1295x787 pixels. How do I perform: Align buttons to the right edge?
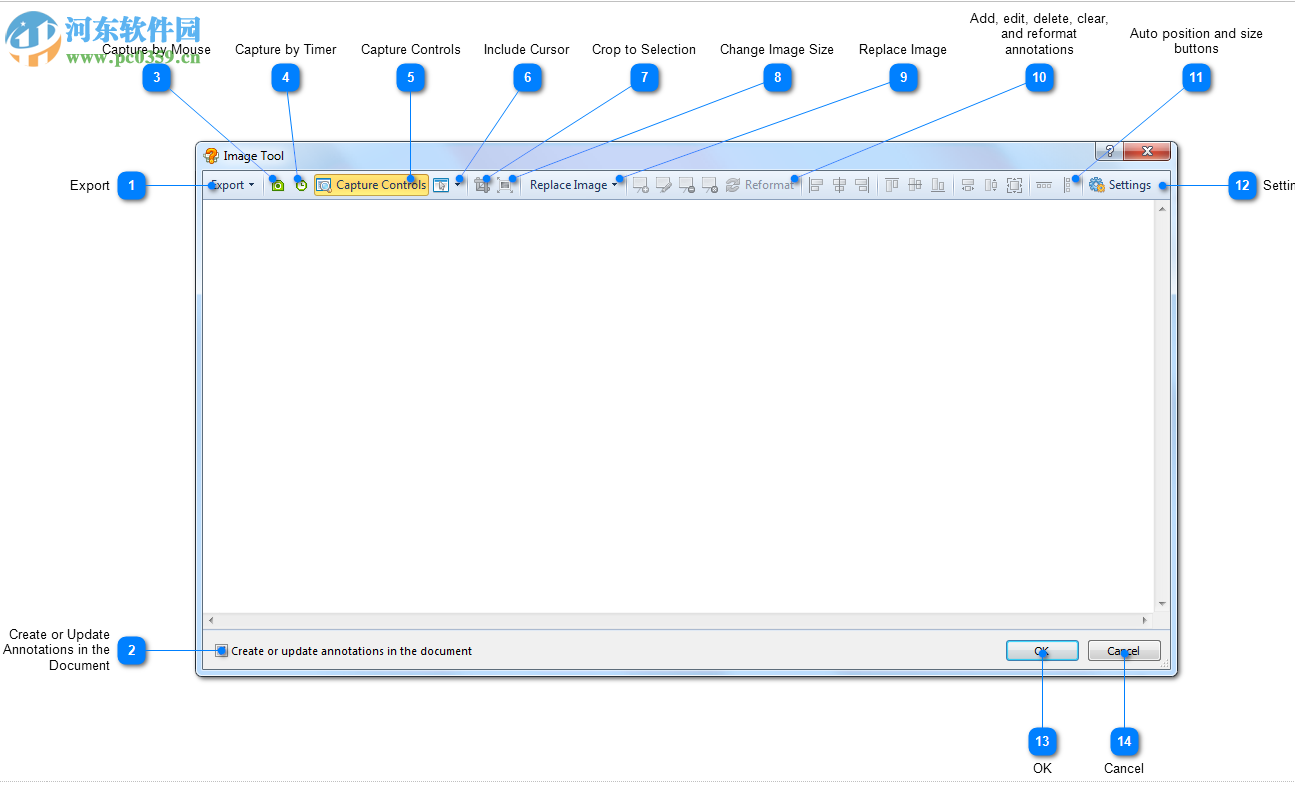tap(862, 185)
